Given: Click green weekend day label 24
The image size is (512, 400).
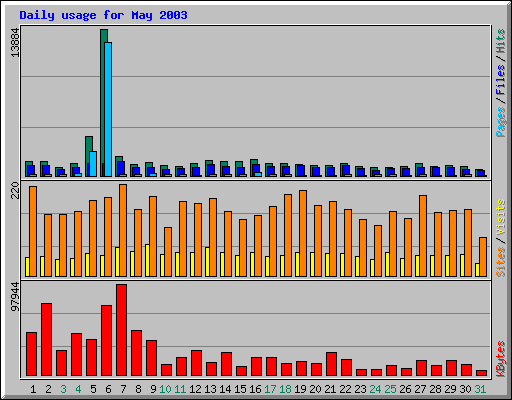Looking at the screenshot, I should (375, 389).
